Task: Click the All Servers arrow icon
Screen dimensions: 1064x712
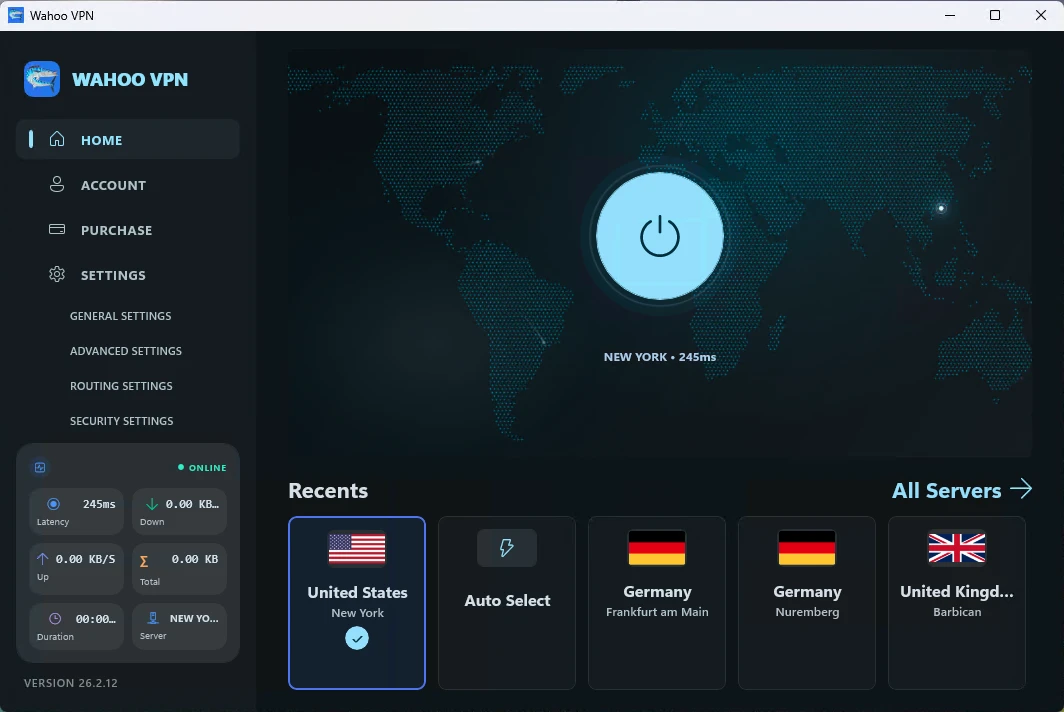Action: [x=1021, y=489]
